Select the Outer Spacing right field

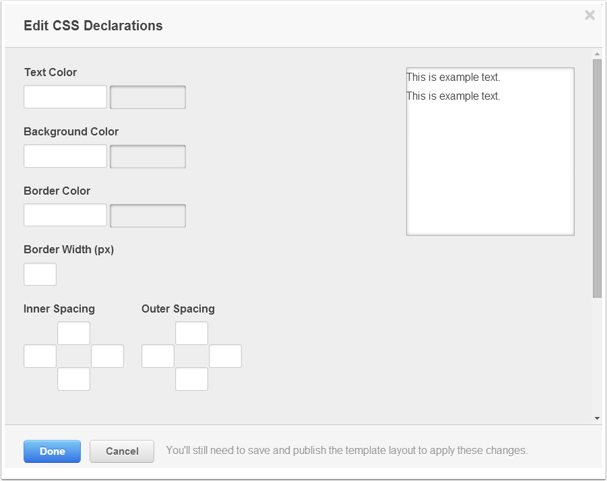pyautogui.click(x=225, y=356)
